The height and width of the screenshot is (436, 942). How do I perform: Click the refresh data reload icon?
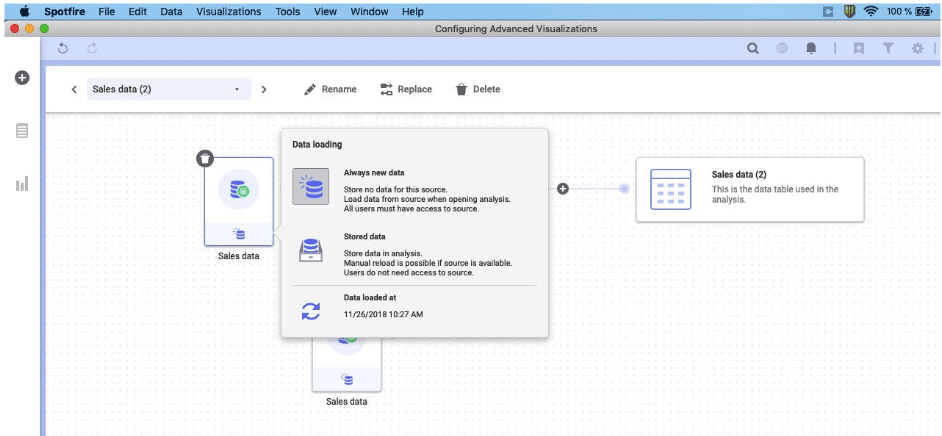[311, 311]
